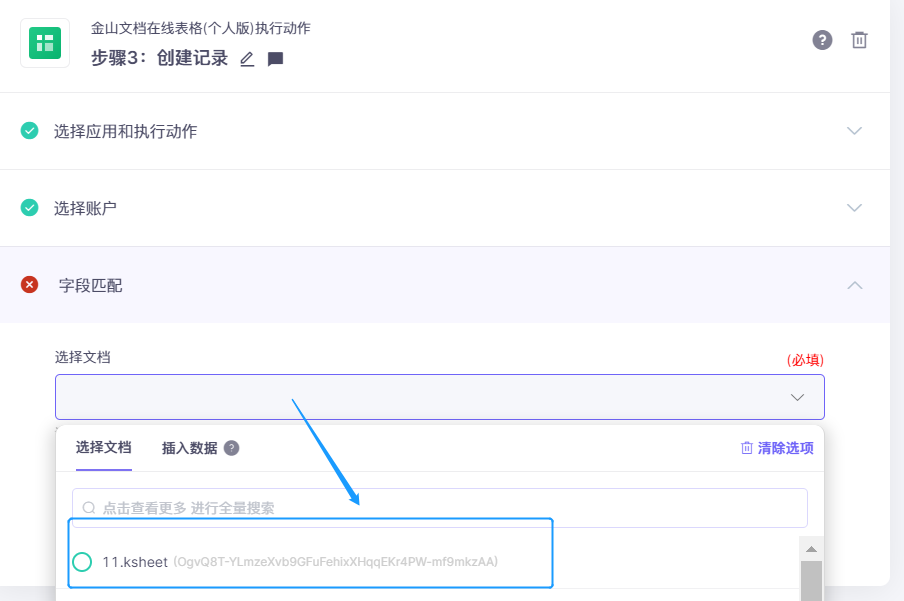Click the 清除选项 link

pos(777,448)
